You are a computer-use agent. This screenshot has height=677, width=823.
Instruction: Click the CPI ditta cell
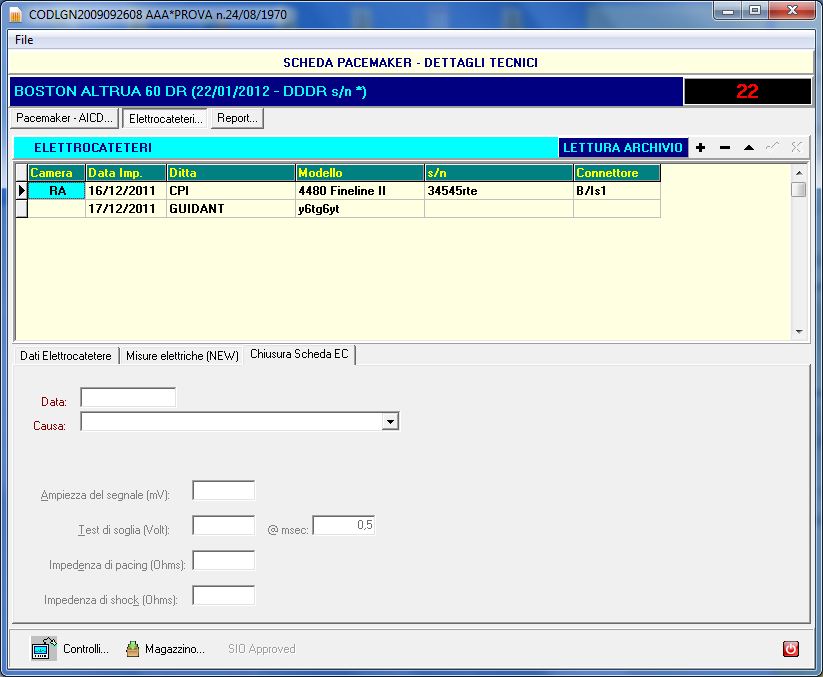[231, 191]
